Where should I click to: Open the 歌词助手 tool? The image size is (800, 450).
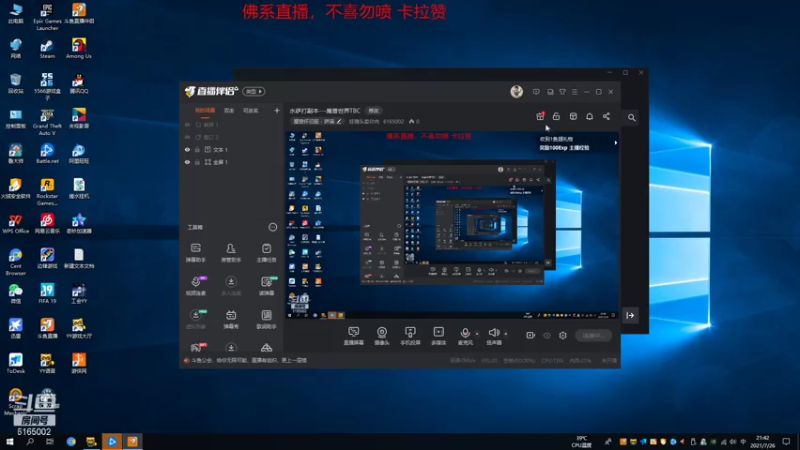click(x=266, y=319)
